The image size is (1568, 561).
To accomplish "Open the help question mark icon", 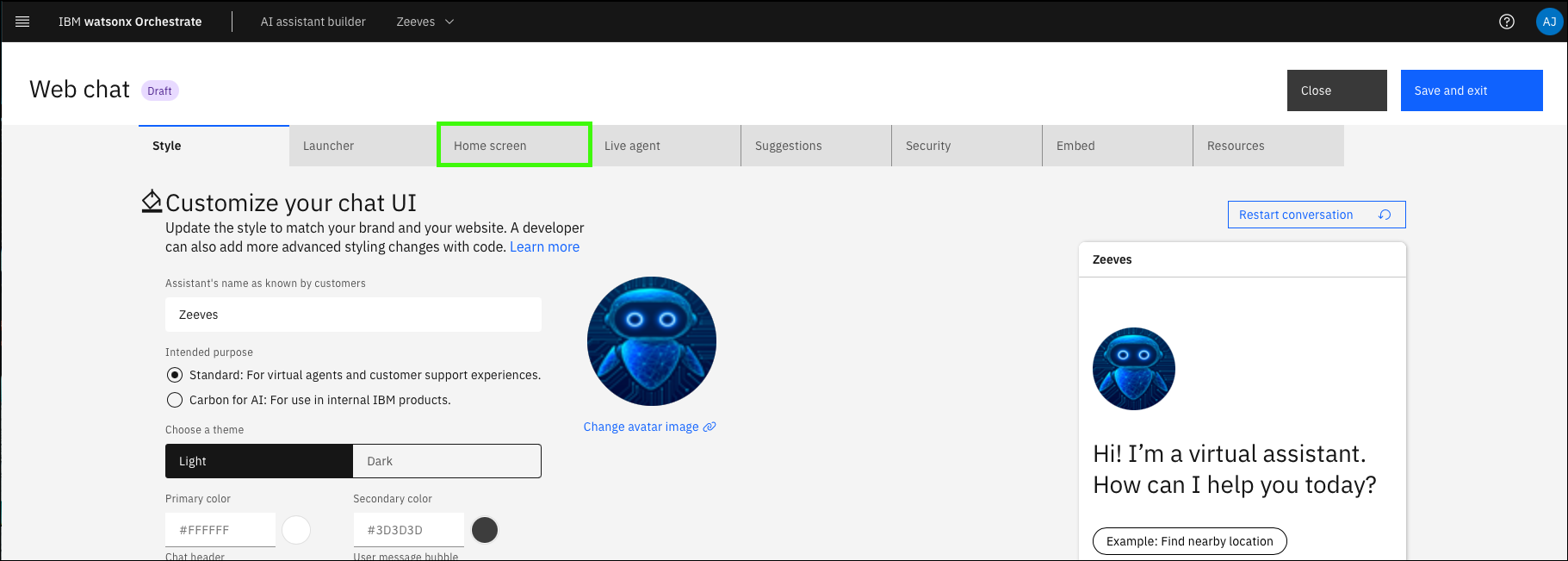I will pyautogui.click(x=1506, y=22).
